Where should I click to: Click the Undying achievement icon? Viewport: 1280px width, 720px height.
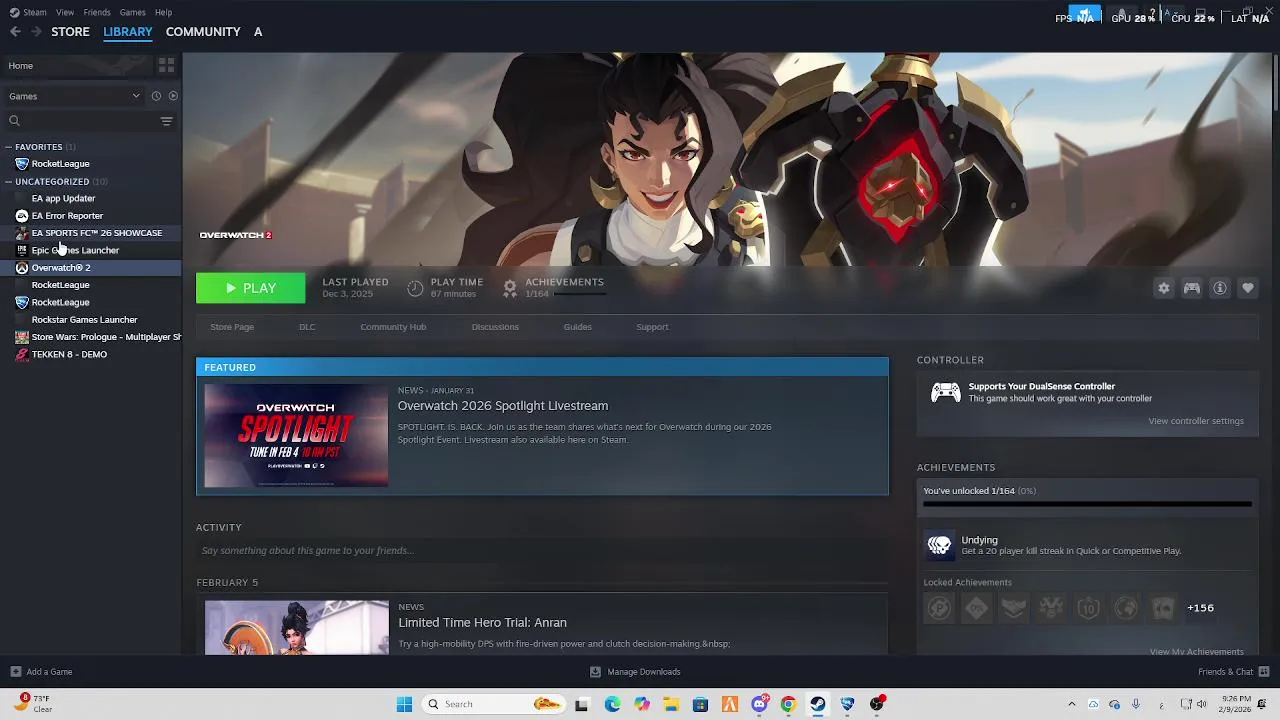[x=939, y=545]
